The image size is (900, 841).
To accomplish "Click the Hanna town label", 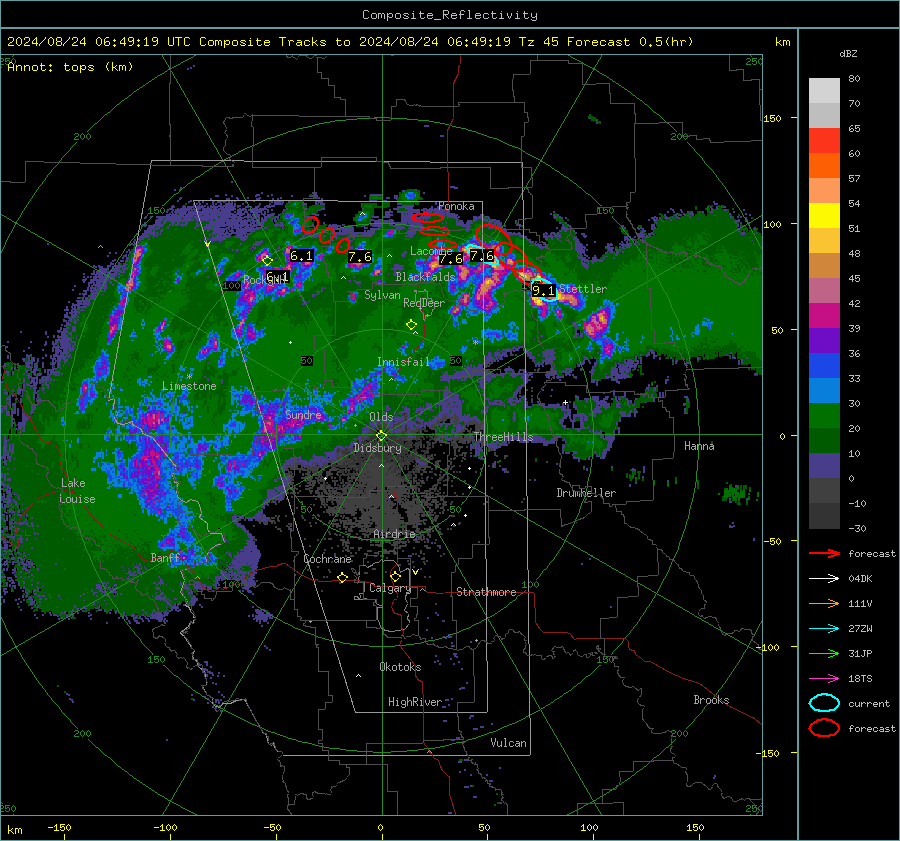I will (x=699, y=446).
